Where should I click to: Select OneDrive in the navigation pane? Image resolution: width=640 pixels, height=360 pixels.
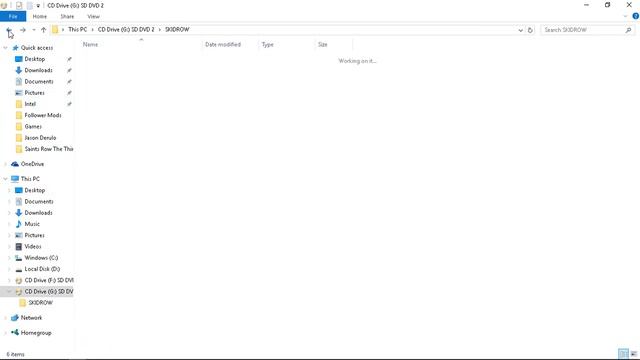(32, 164)
